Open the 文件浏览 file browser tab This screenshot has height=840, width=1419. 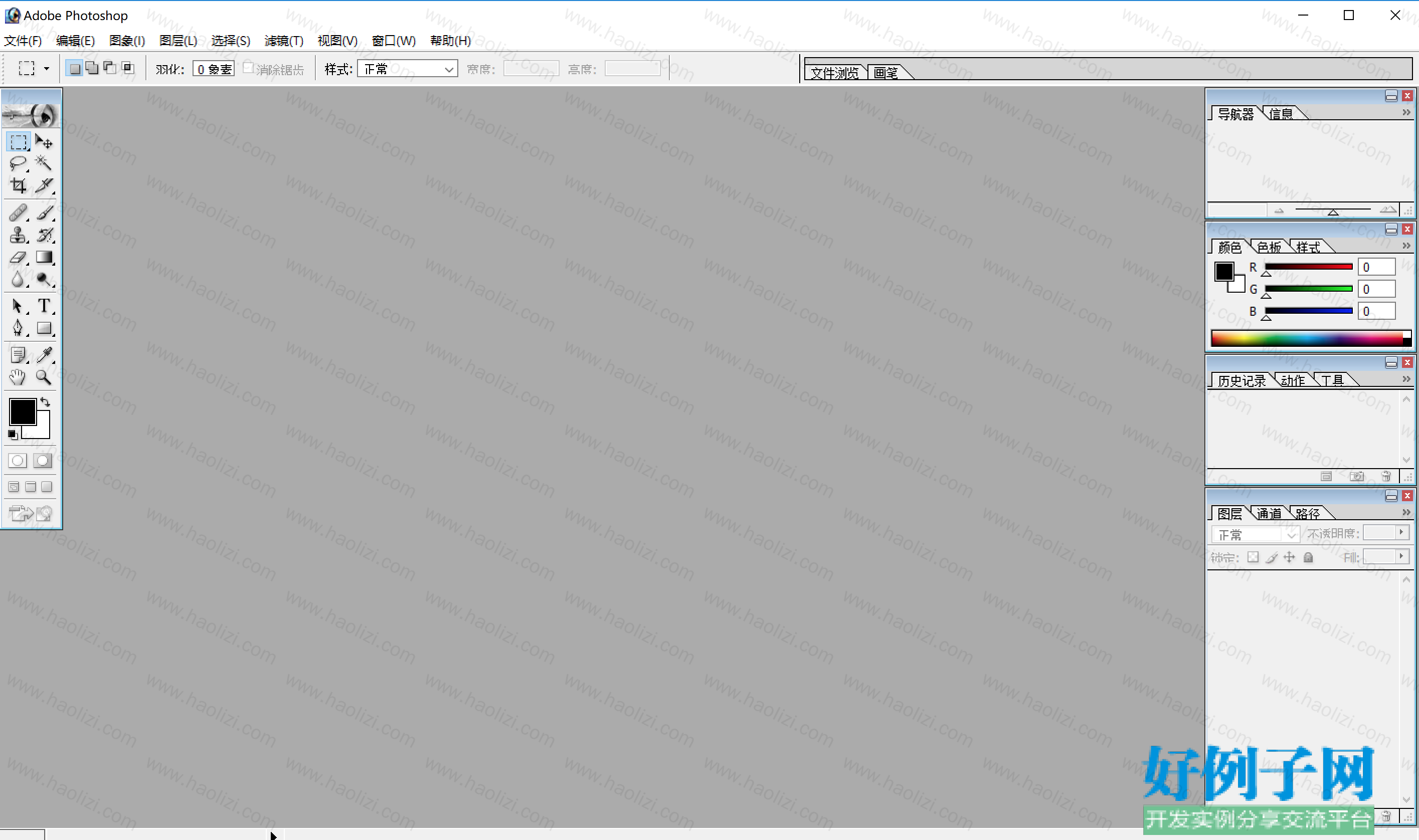(x=835, y=73)
